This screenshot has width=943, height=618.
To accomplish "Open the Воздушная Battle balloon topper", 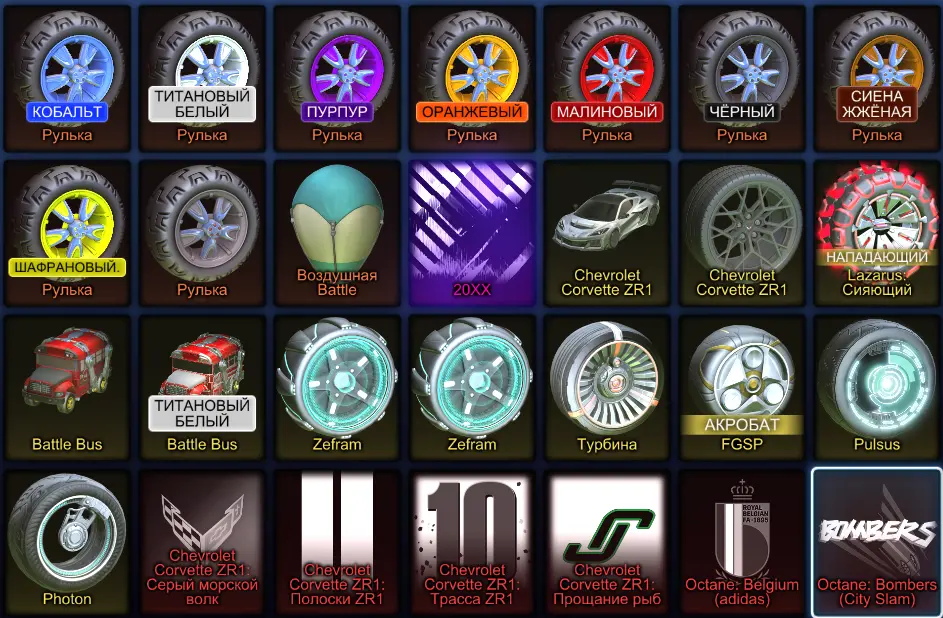I will [x=337, y=233].
